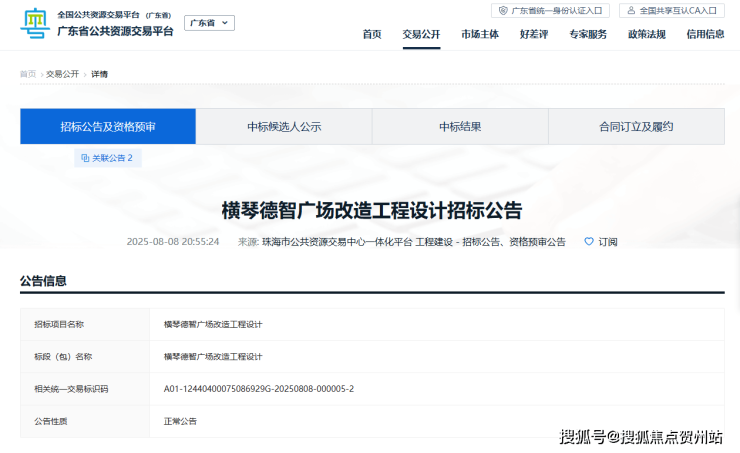
Task: Click the source text 珠海市公共资源交易中心一体化平台
Action: point(337,242)
